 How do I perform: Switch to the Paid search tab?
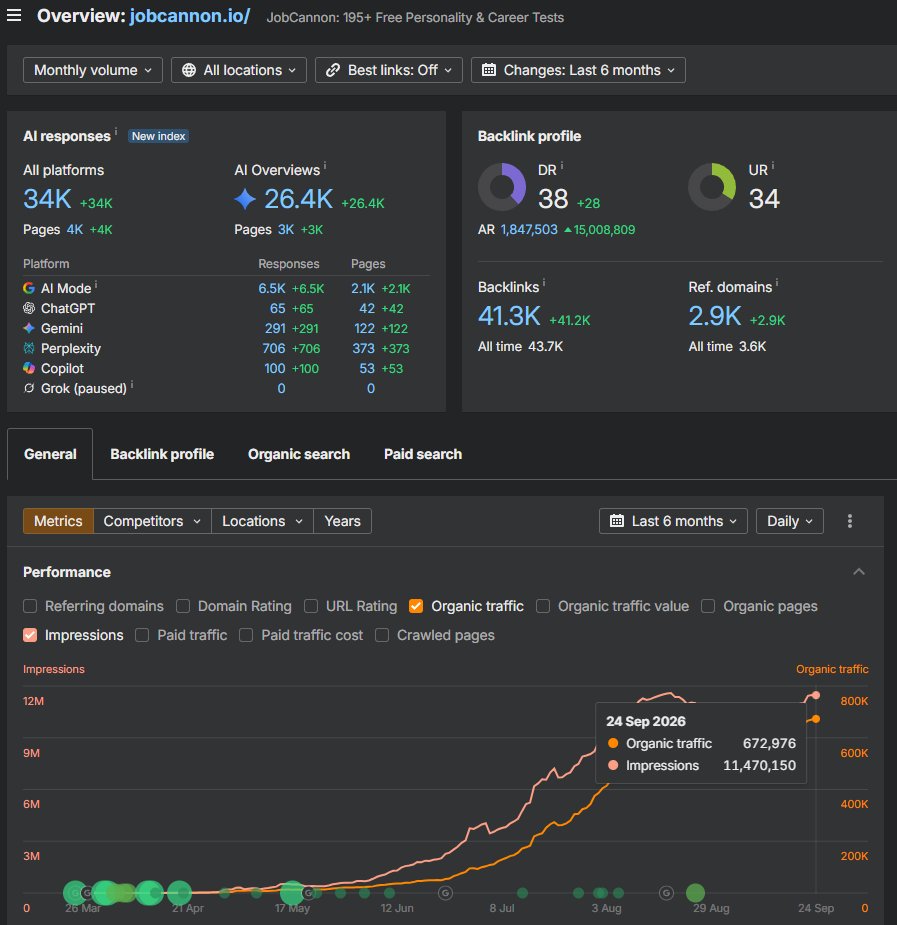pos(423,454)
